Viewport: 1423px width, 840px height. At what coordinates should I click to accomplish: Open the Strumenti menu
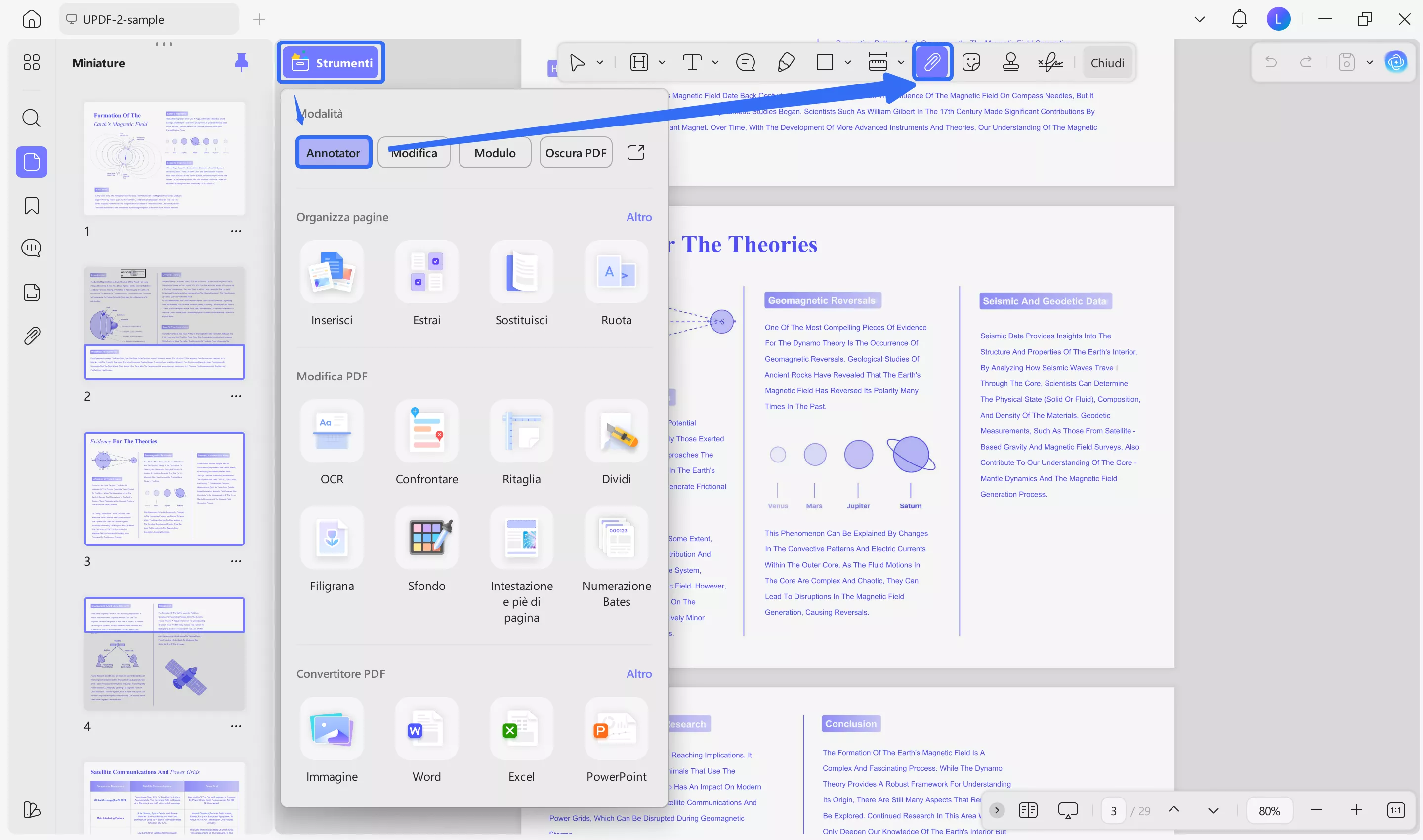click(331, 62)
